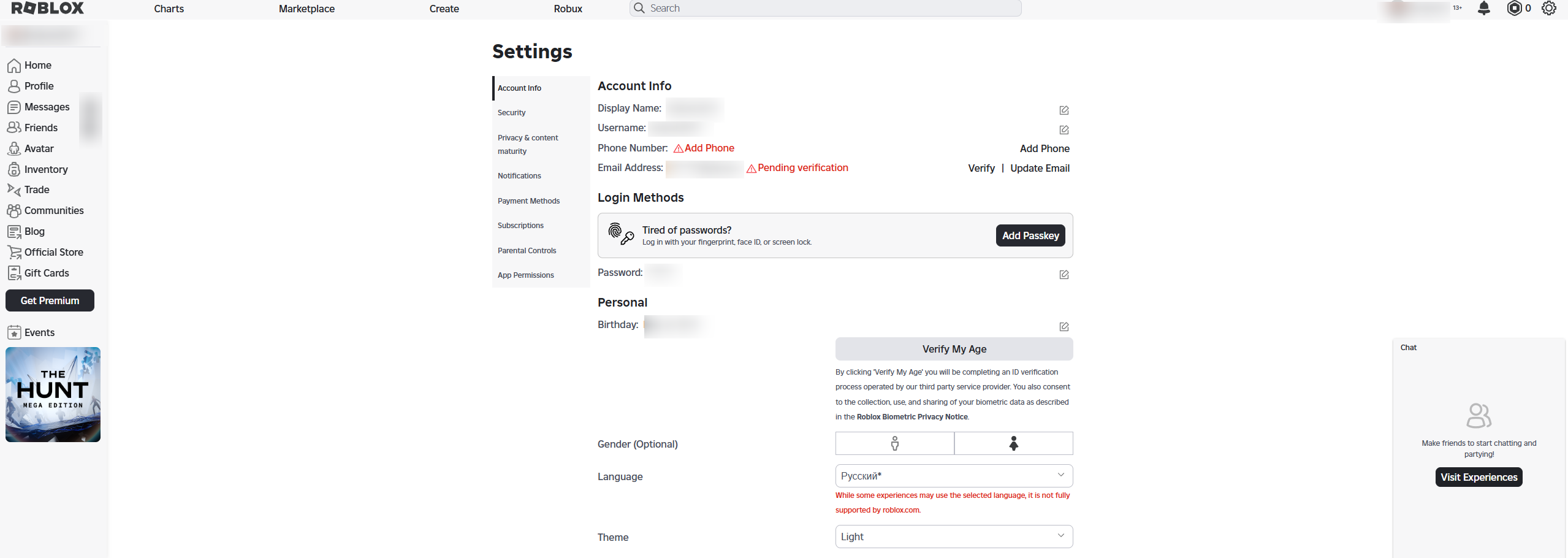Click the passkey fingerprint key icon
This screenshot has width=1568, height=558.
(x=620, y=234)
